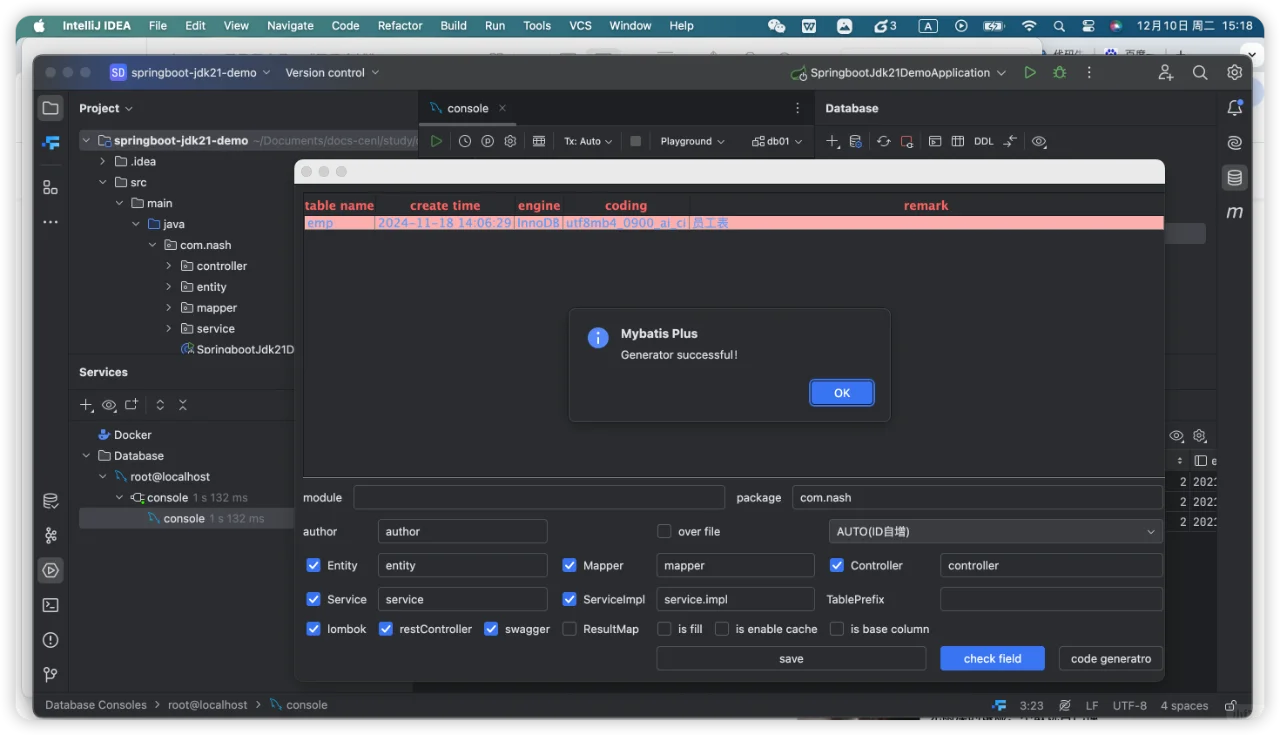Click the save button
The height and width of the screenshot is (735, 1280).
tap(791, 659)
